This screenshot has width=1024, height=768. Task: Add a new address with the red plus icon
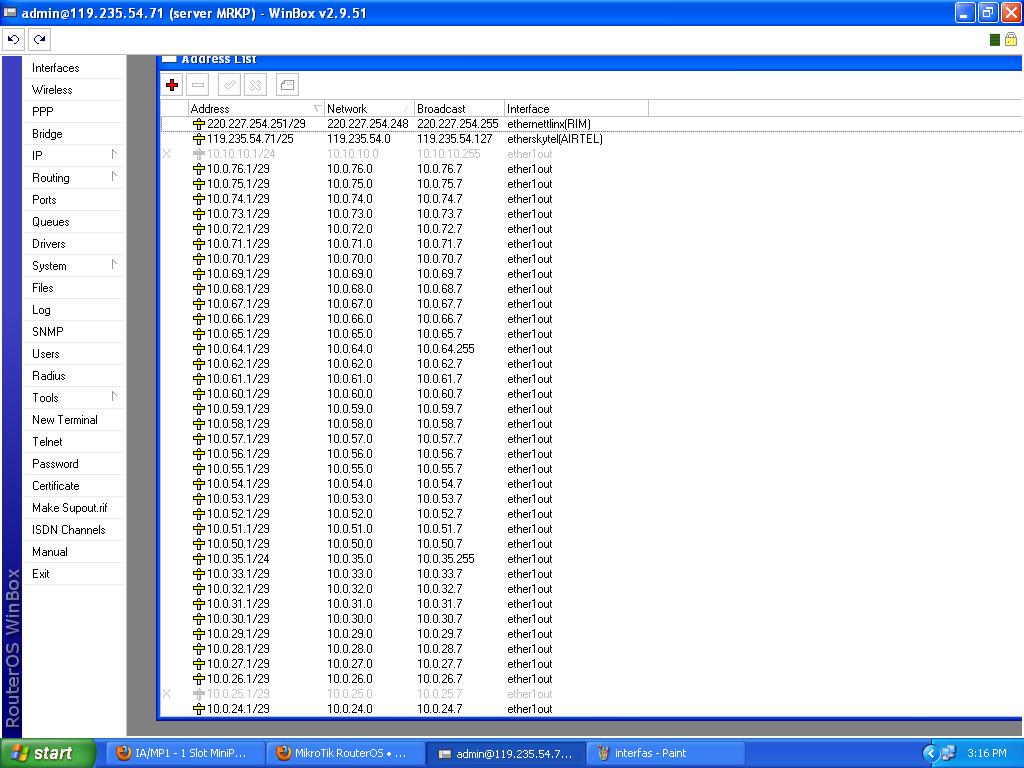tap(171, 85)
